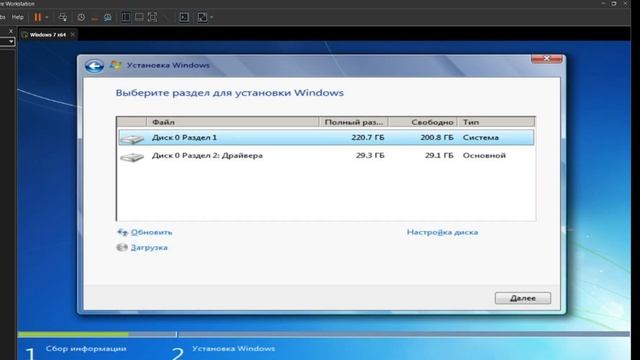Pause the virtual machine using the orange pause icon
640x360 pixels.
pyautogui.click(x=38, y=17)
